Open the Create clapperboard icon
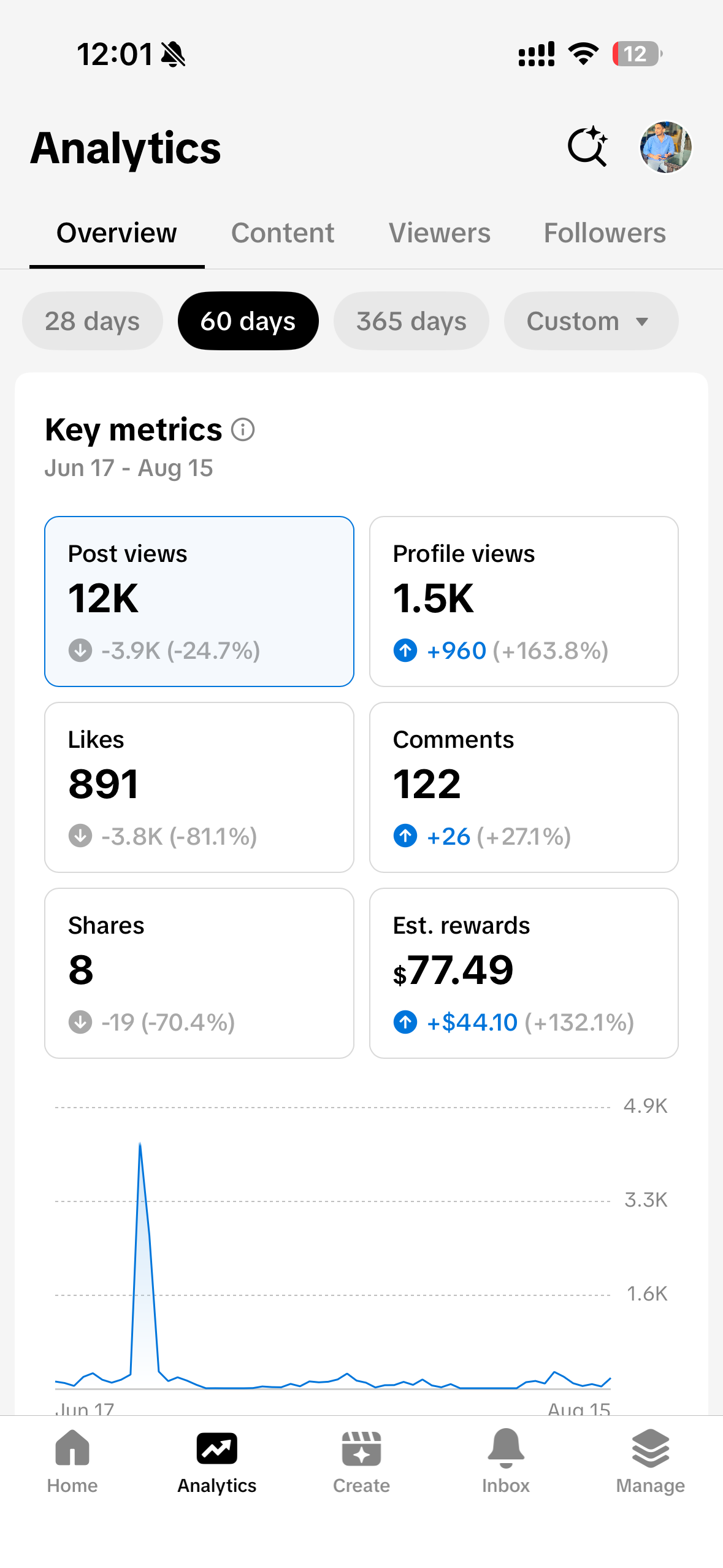Image resolution: width=723 pixels, height=1568 pixels. tap(361, 1448)
